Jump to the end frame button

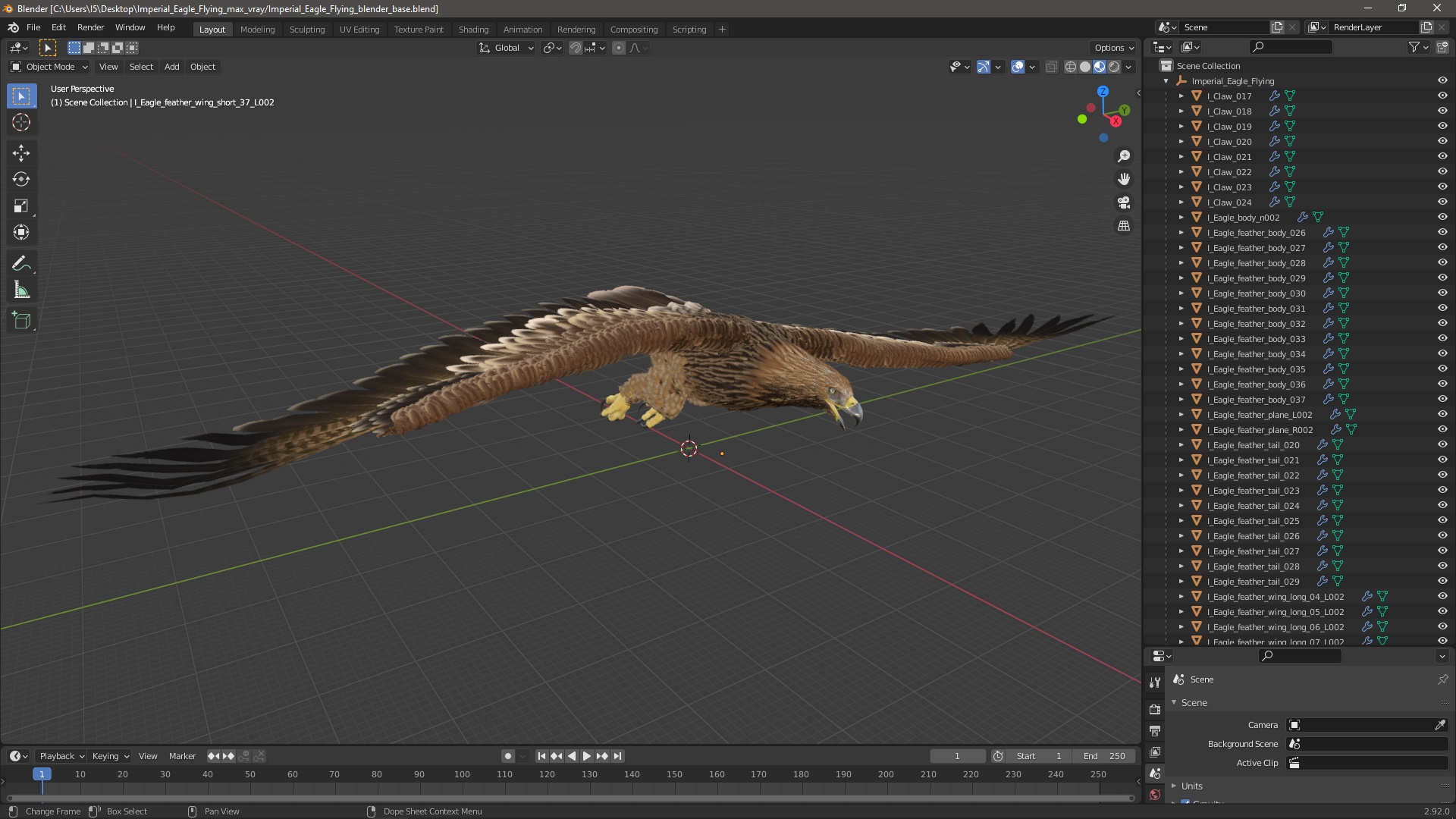click(618, 756)
